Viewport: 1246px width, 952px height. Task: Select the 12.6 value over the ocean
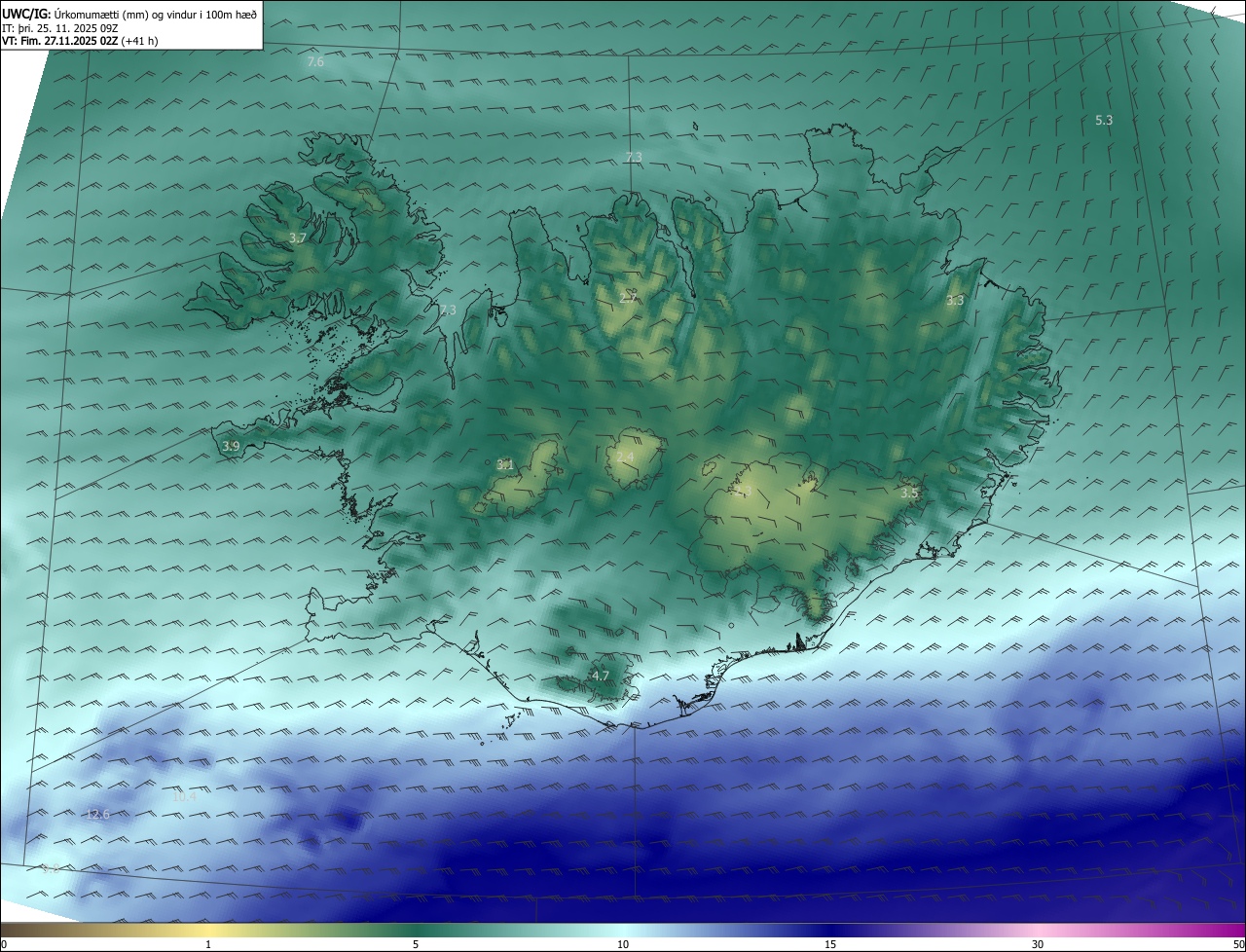point(98,815)
